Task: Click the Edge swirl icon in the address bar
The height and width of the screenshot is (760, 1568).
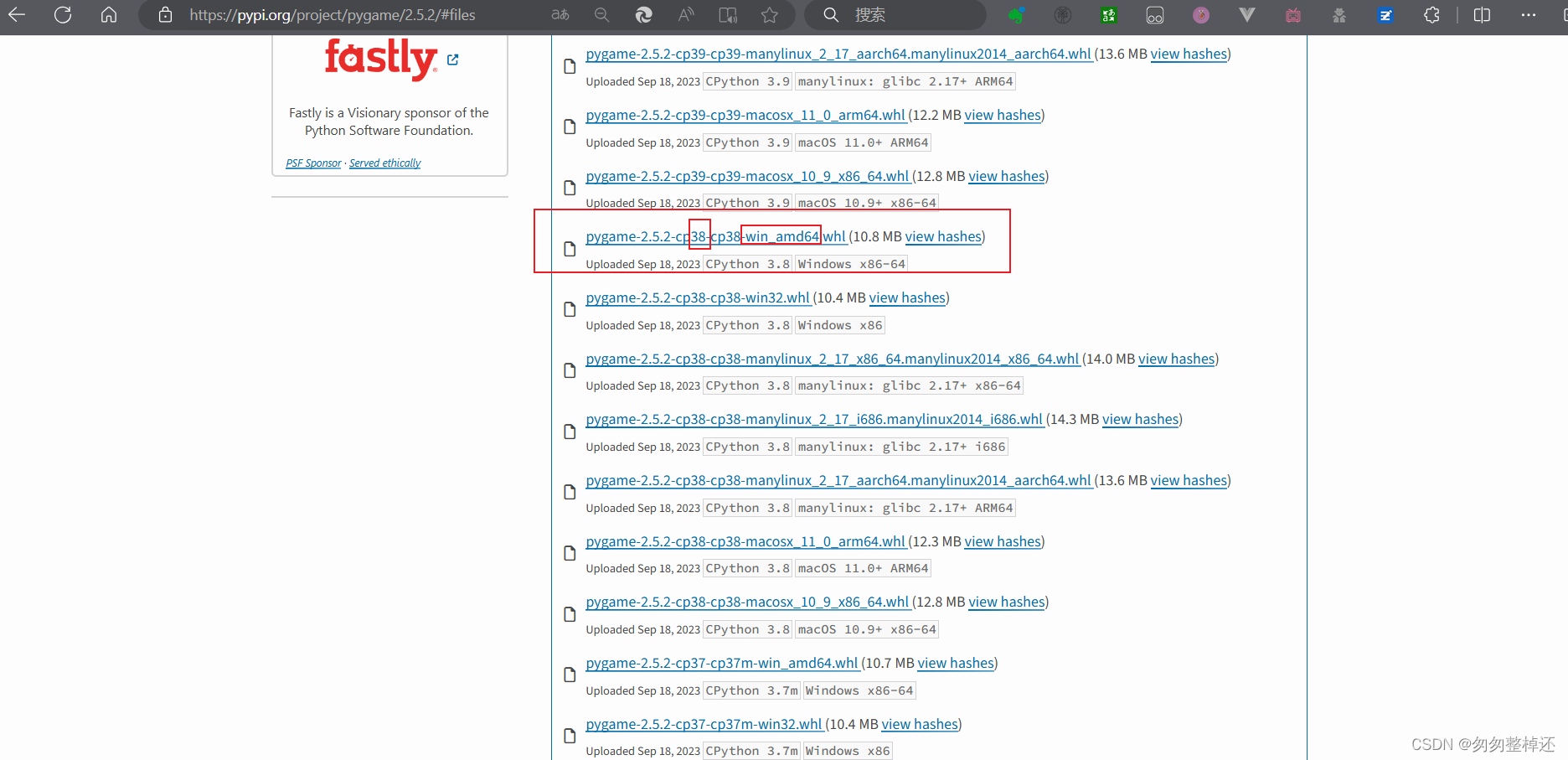Action: pyautogui.click(x=644, y=15)
